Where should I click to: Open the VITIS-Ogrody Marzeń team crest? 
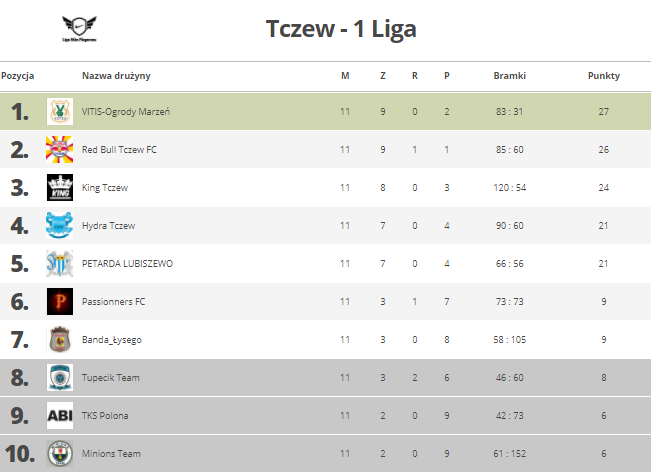pos(60,112)
